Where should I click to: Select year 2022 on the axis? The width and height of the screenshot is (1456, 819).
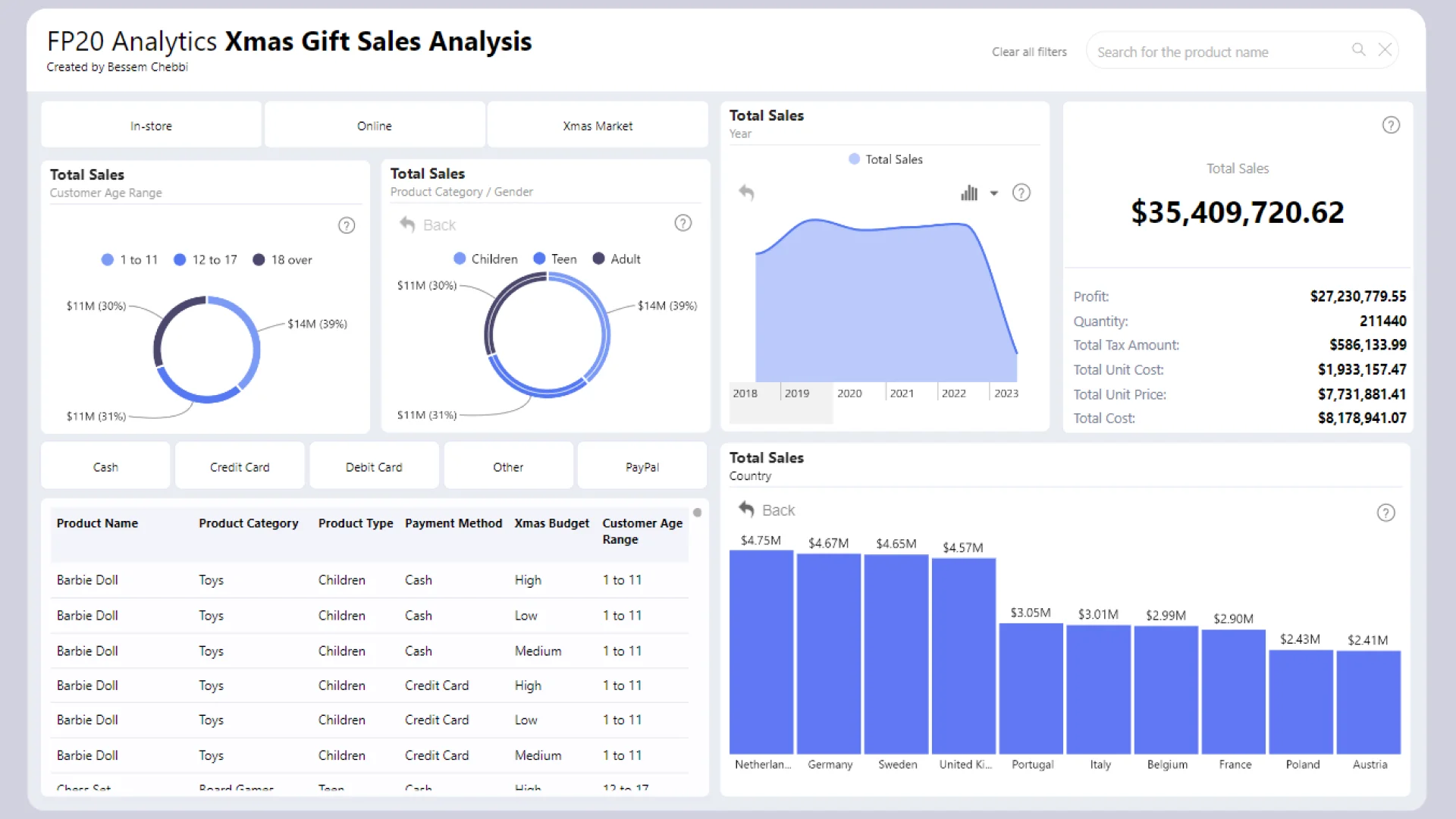[x=954, y=393]
